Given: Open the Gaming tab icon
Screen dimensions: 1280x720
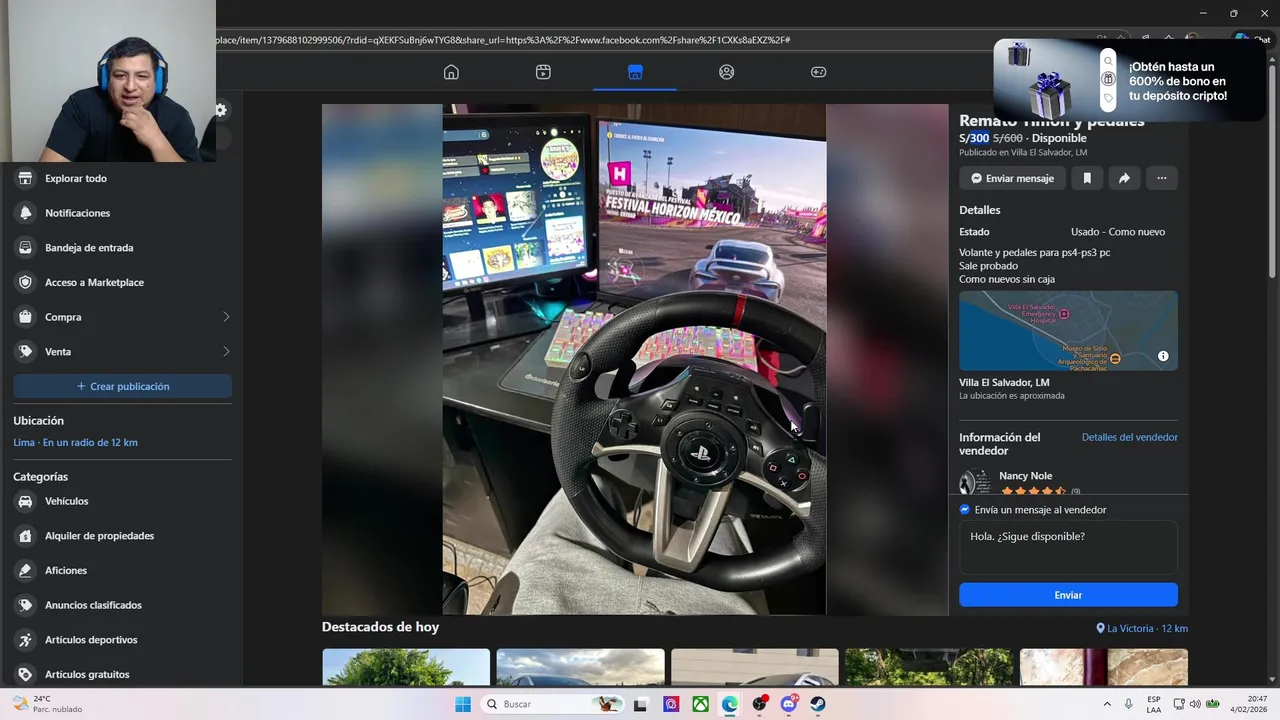Looking at the screenshot, I should (818, 72).
